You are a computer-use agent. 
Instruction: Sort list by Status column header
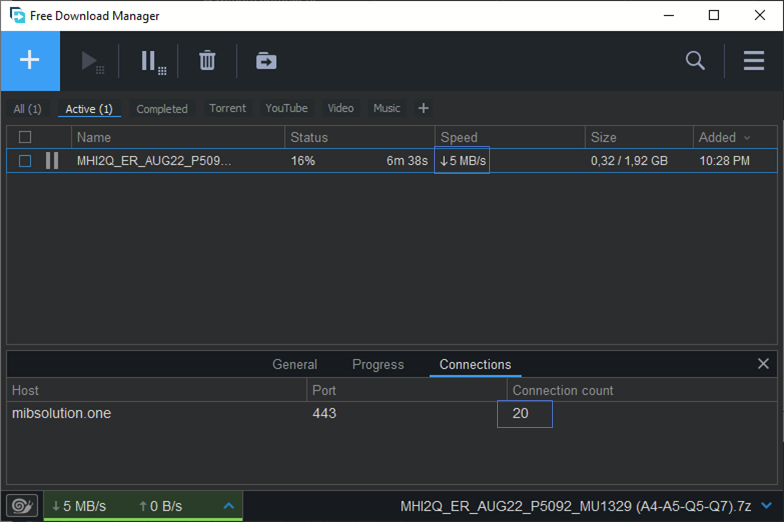pyautogui.click(x=360, y=137)
